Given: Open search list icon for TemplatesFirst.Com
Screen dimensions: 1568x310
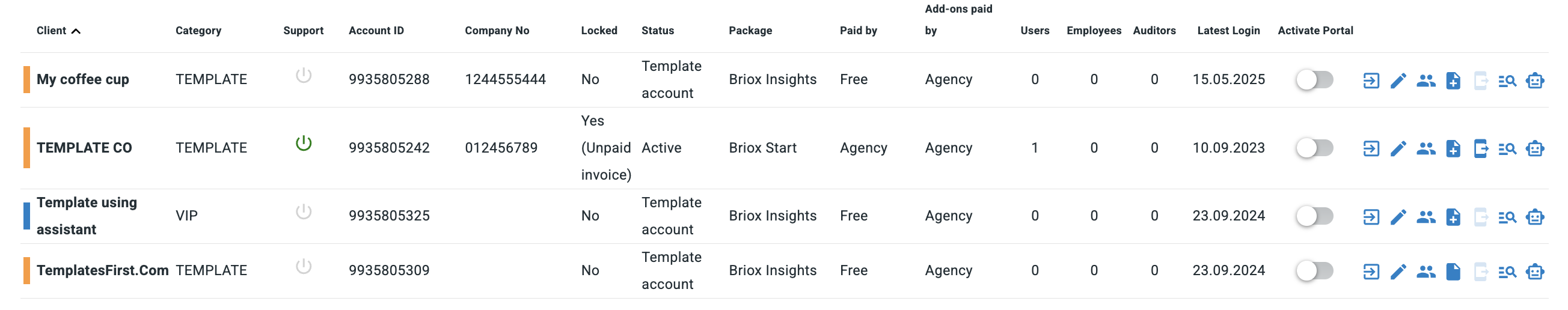Looking at the screenshot, I should pyautogui.click(x=1507, y=271).
